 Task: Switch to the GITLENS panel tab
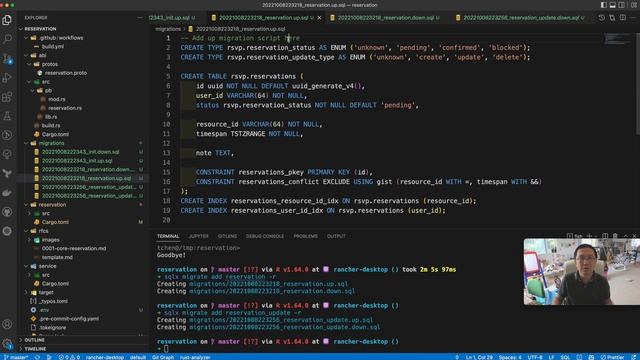(227, 236)
